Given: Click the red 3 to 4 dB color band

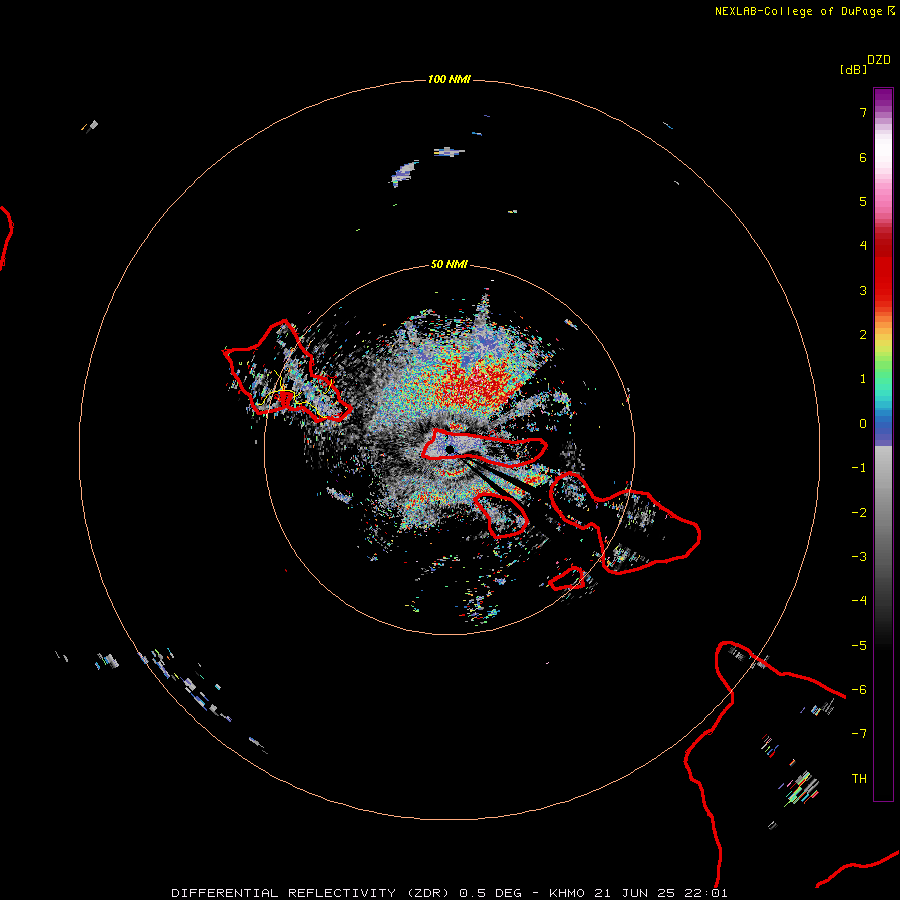Looking at the screenshot, I should pyautogui.click(x=883, y=269).
